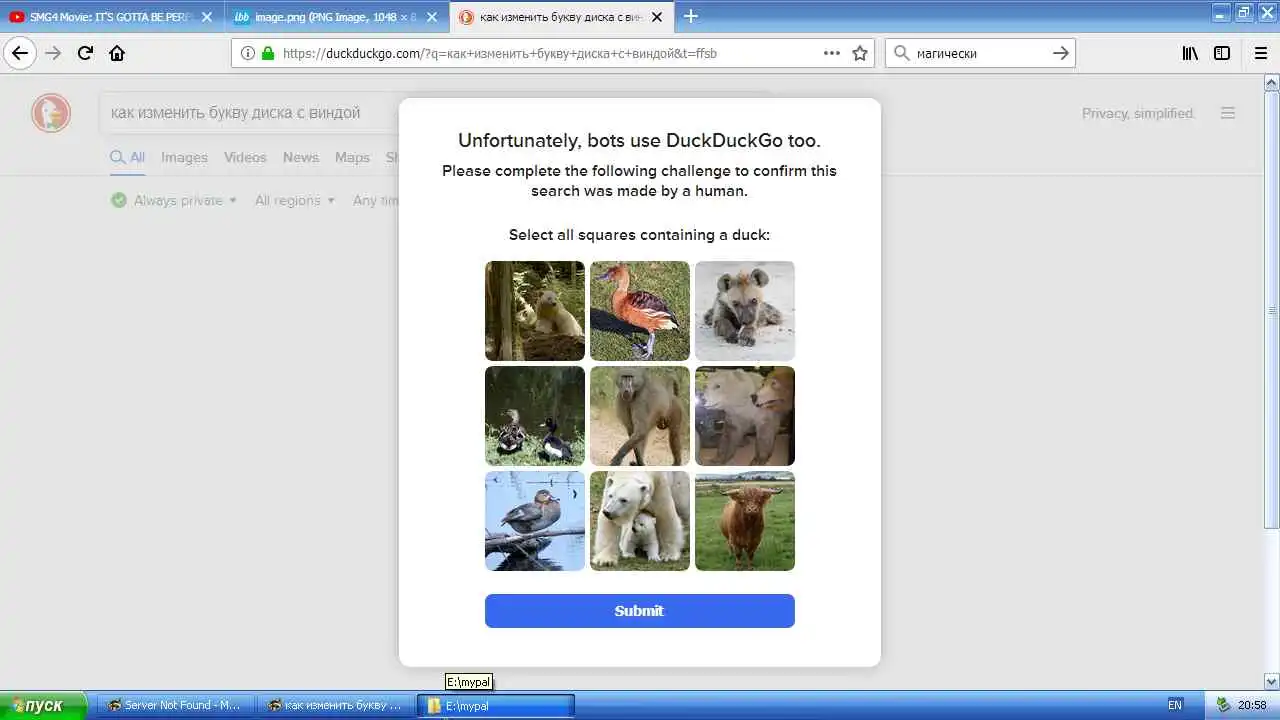
Task: Click the blue Submit button
Action: click(x=640, y=611)
